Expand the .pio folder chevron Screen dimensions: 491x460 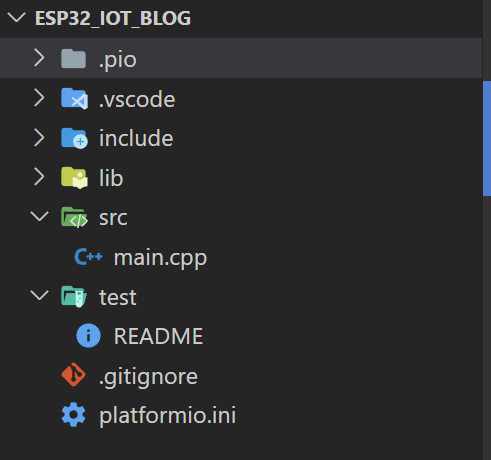[x=39, y=58]
